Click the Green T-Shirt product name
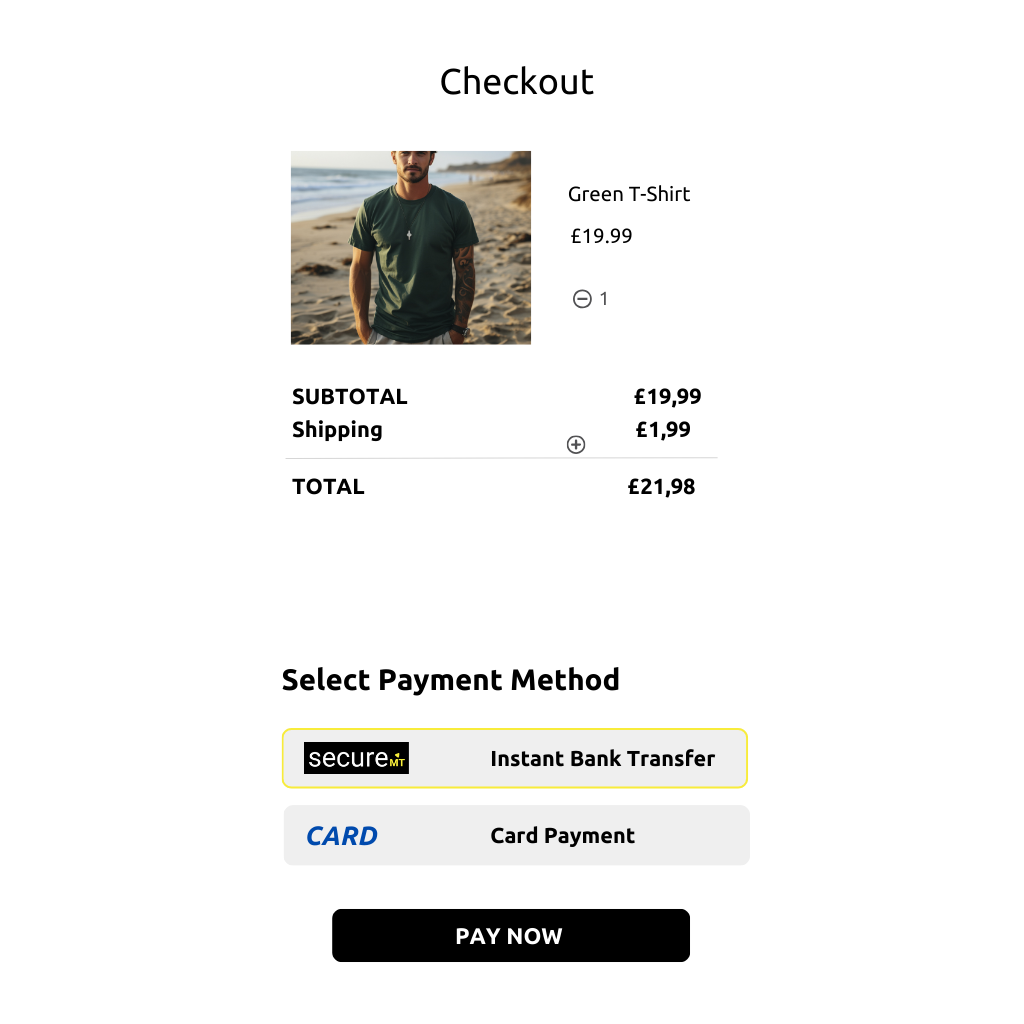 629,194
